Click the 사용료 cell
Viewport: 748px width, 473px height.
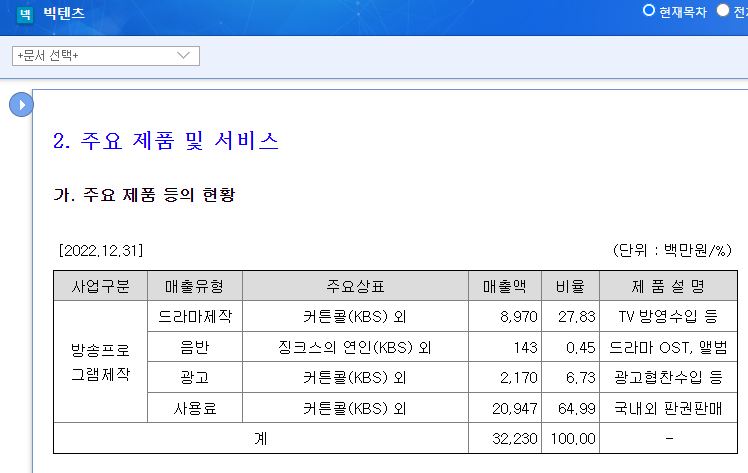point(195,408)
